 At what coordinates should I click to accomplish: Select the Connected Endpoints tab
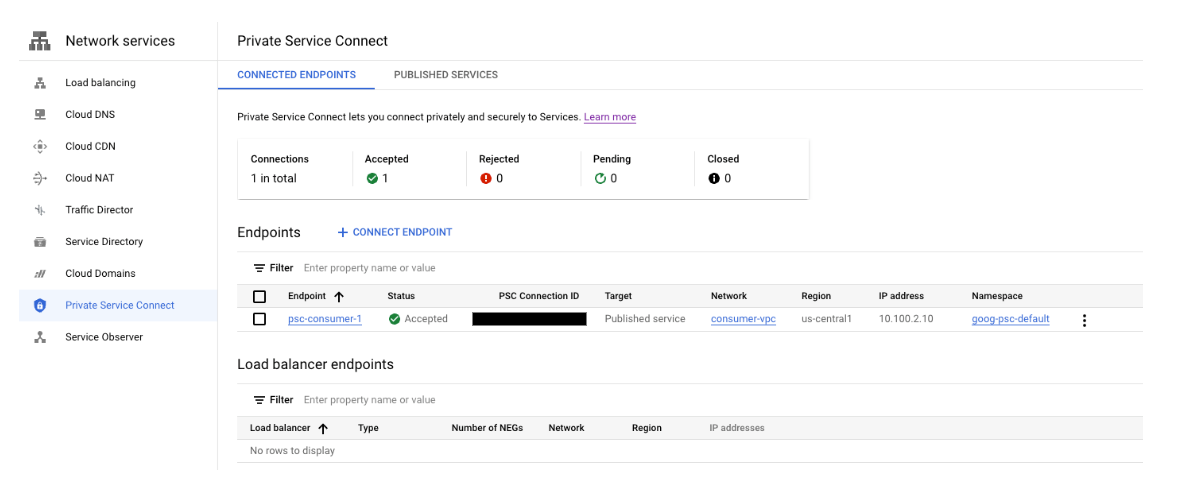296,75
